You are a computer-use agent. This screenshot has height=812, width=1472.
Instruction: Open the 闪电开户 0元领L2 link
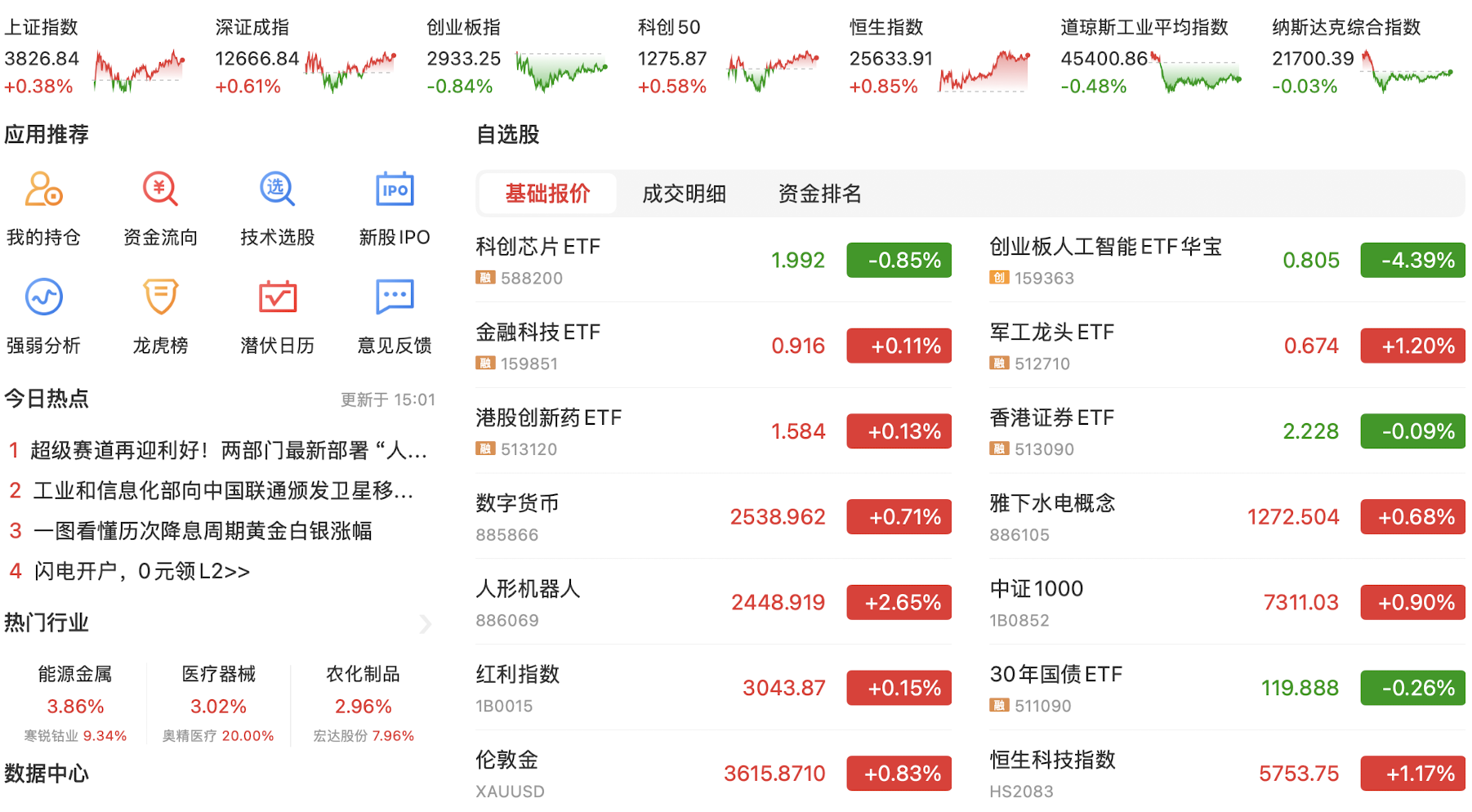[142, 571]
